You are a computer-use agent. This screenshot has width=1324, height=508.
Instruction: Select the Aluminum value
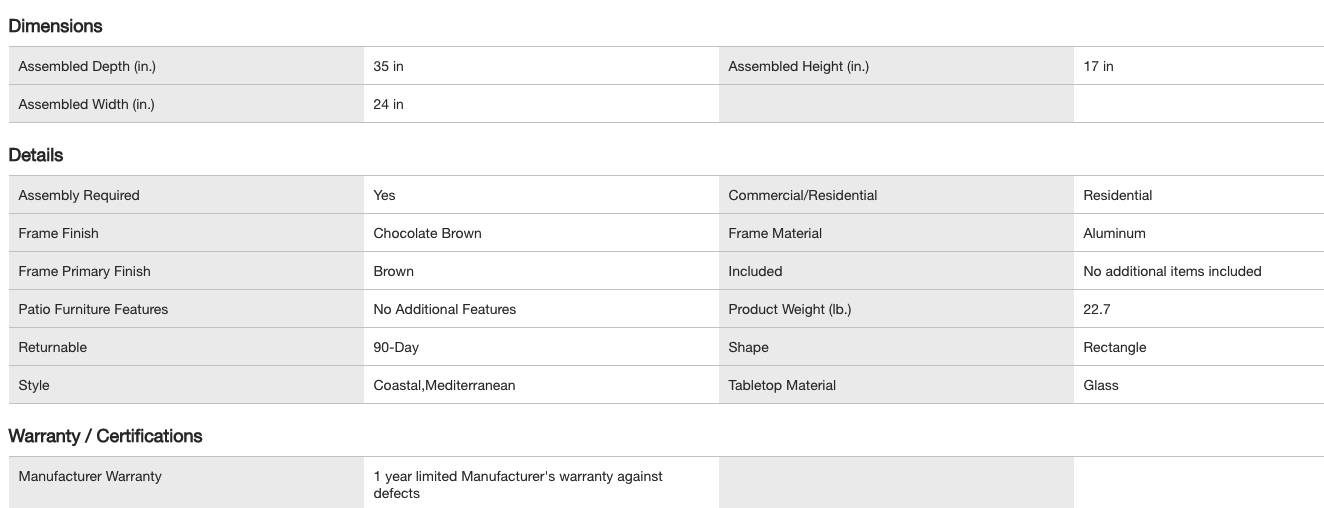pyautogui.click(x=1114, y=233)
